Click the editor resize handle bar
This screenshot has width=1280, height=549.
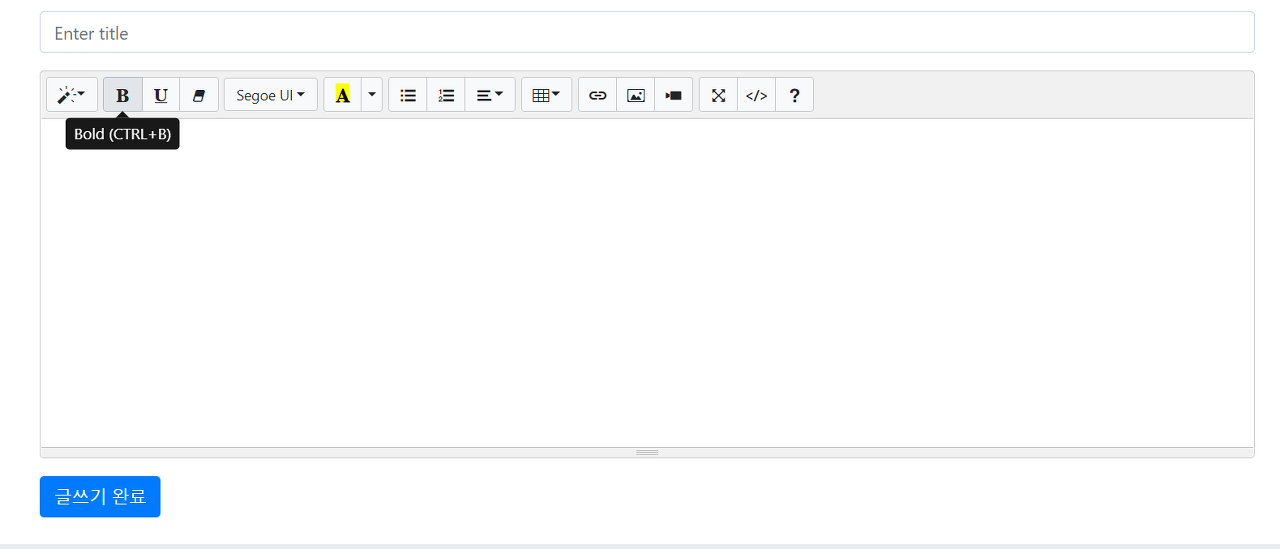[x=647, y=452]
